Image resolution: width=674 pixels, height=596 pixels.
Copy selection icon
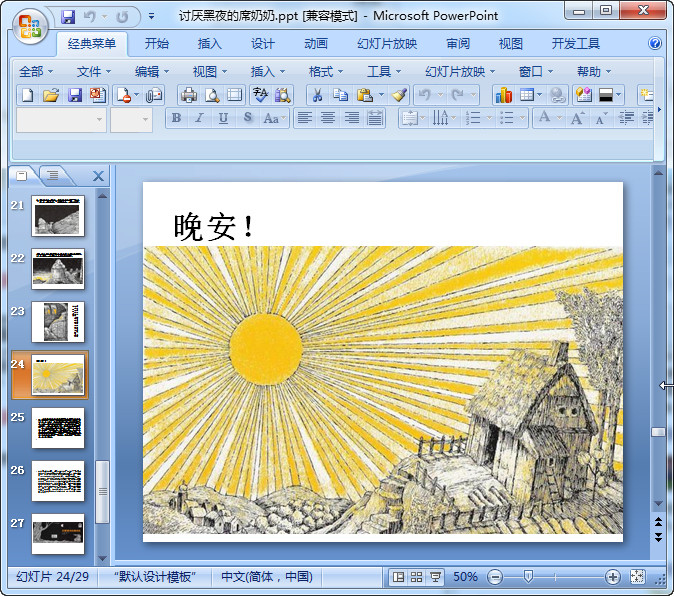click(x=340, y=95)
